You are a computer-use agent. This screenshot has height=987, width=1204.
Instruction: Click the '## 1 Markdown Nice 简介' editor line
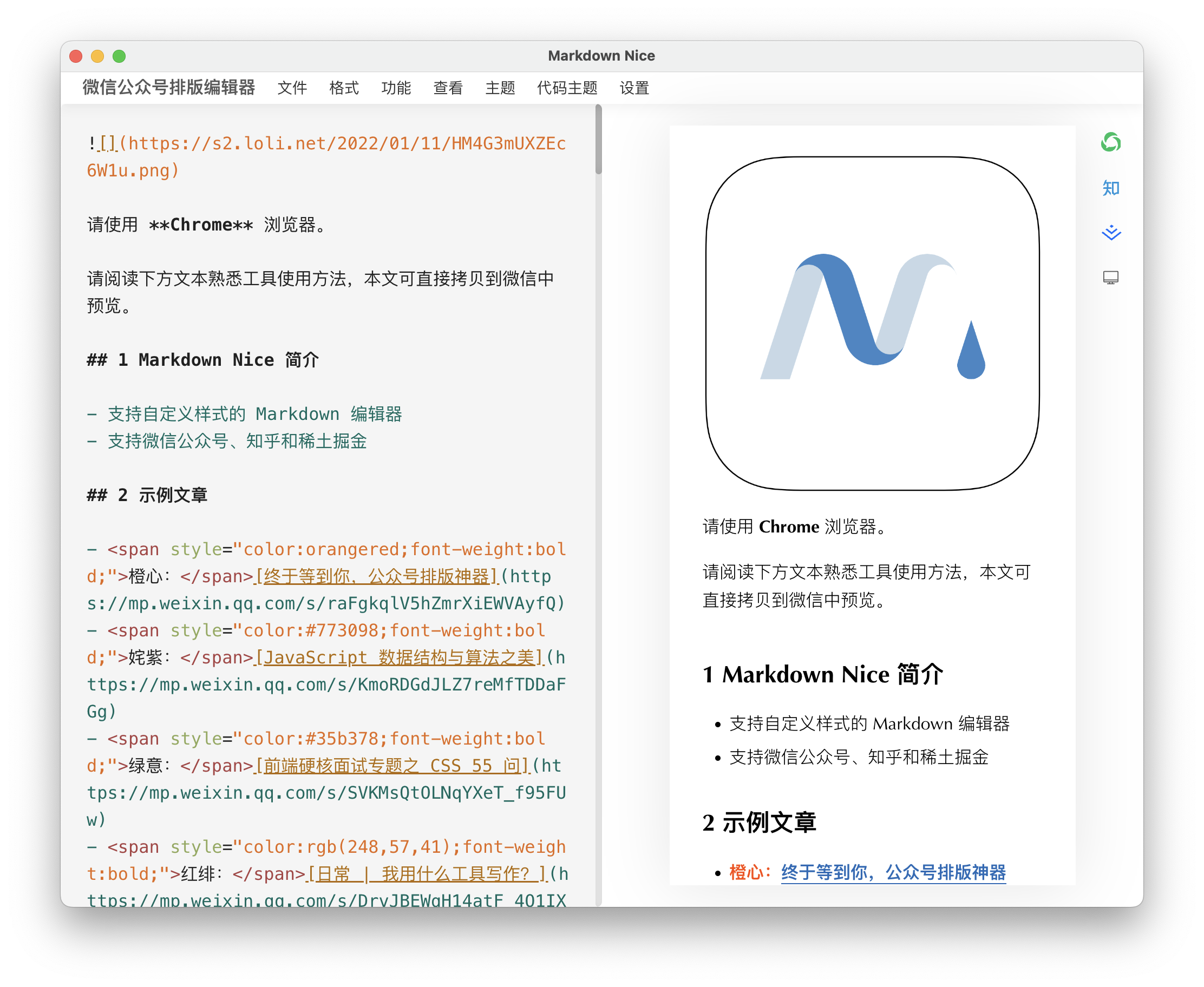[x=203, y=360]
